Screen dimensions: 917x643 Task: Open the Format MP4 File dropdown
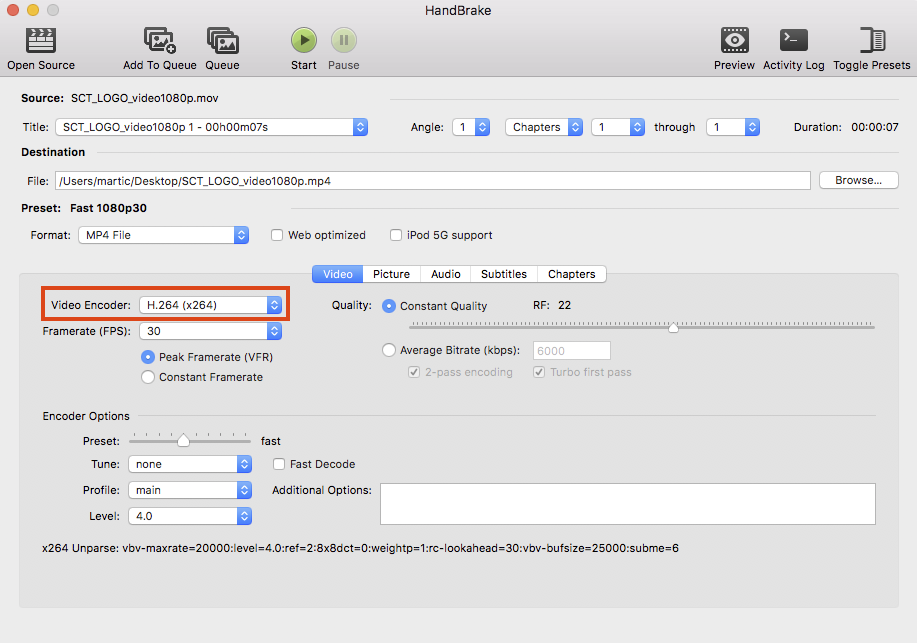click(164, 235)
